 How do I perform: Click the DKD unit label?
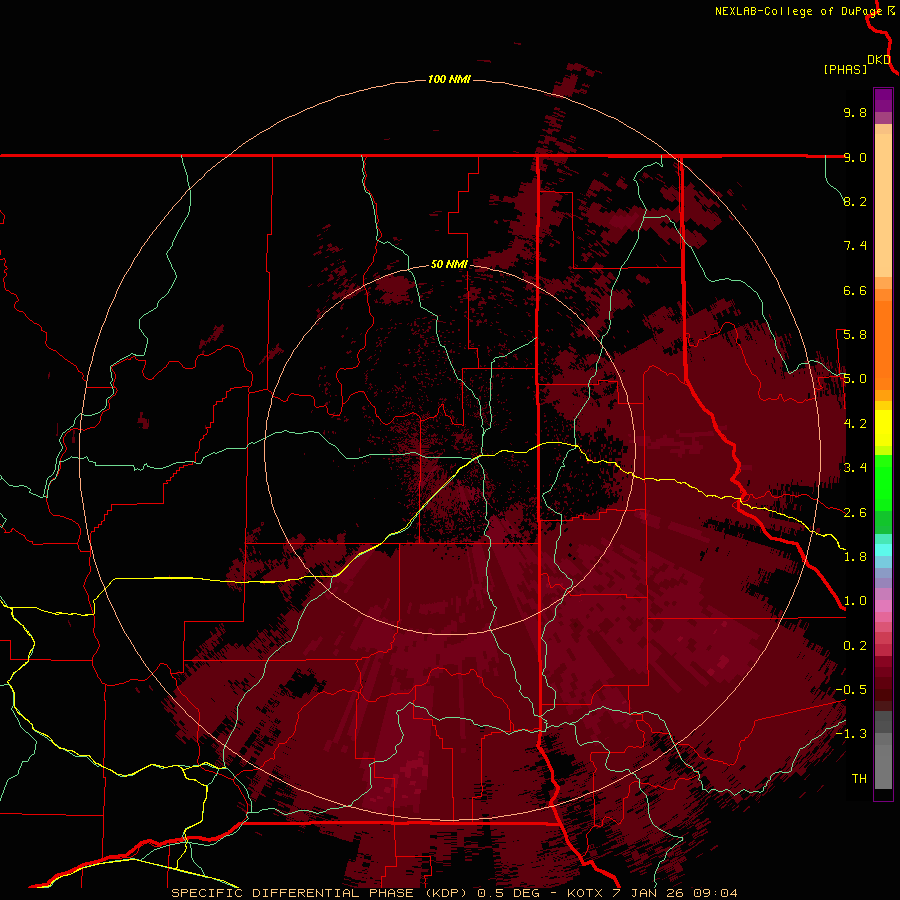click(879, 60)
